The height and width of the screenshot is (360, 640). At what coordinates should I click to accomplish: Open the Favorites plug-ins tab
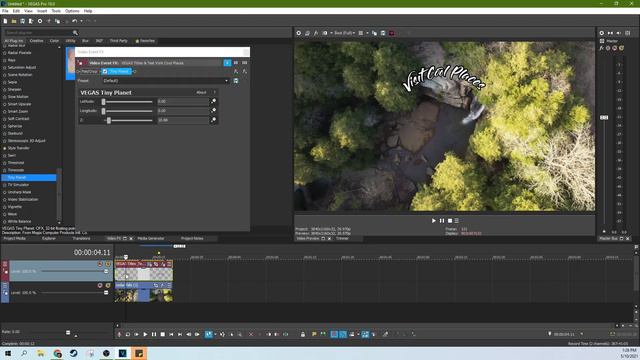coord(145,41)
